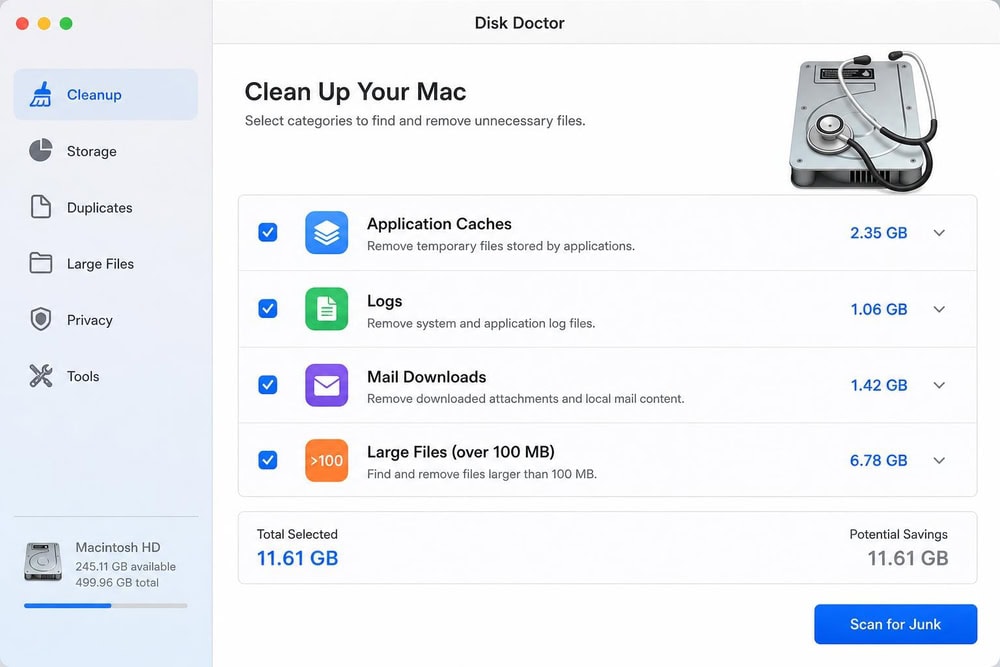Screen dimensions: 1000x667
Task: Click the hard drive stethoscope illustration
Action: click(863, 121)
